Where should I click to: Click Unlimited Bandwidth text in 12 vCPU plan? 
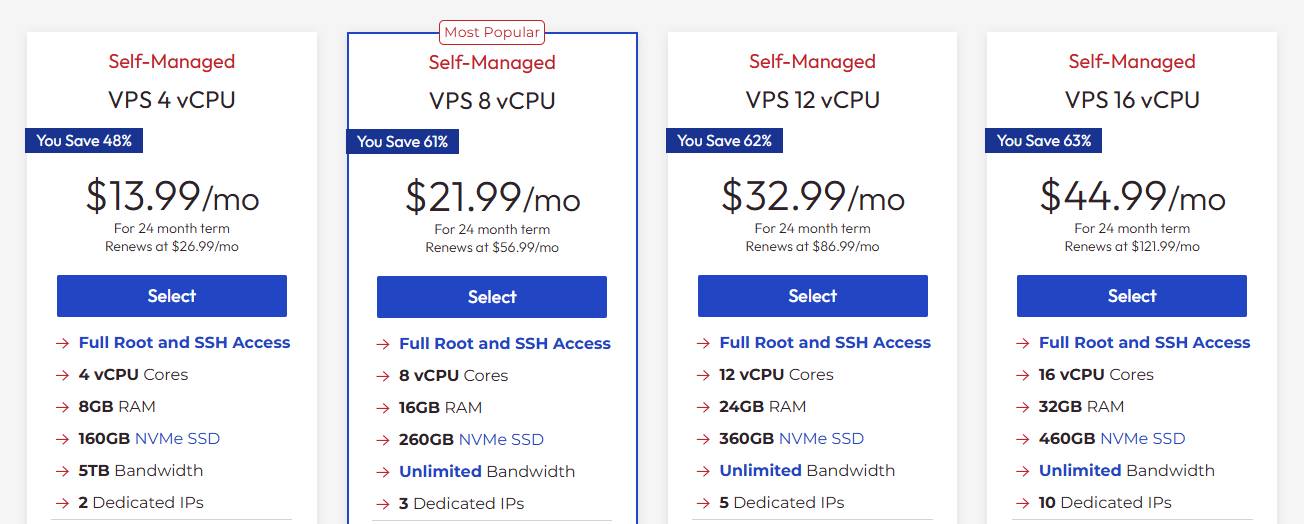tap(807, 470)
